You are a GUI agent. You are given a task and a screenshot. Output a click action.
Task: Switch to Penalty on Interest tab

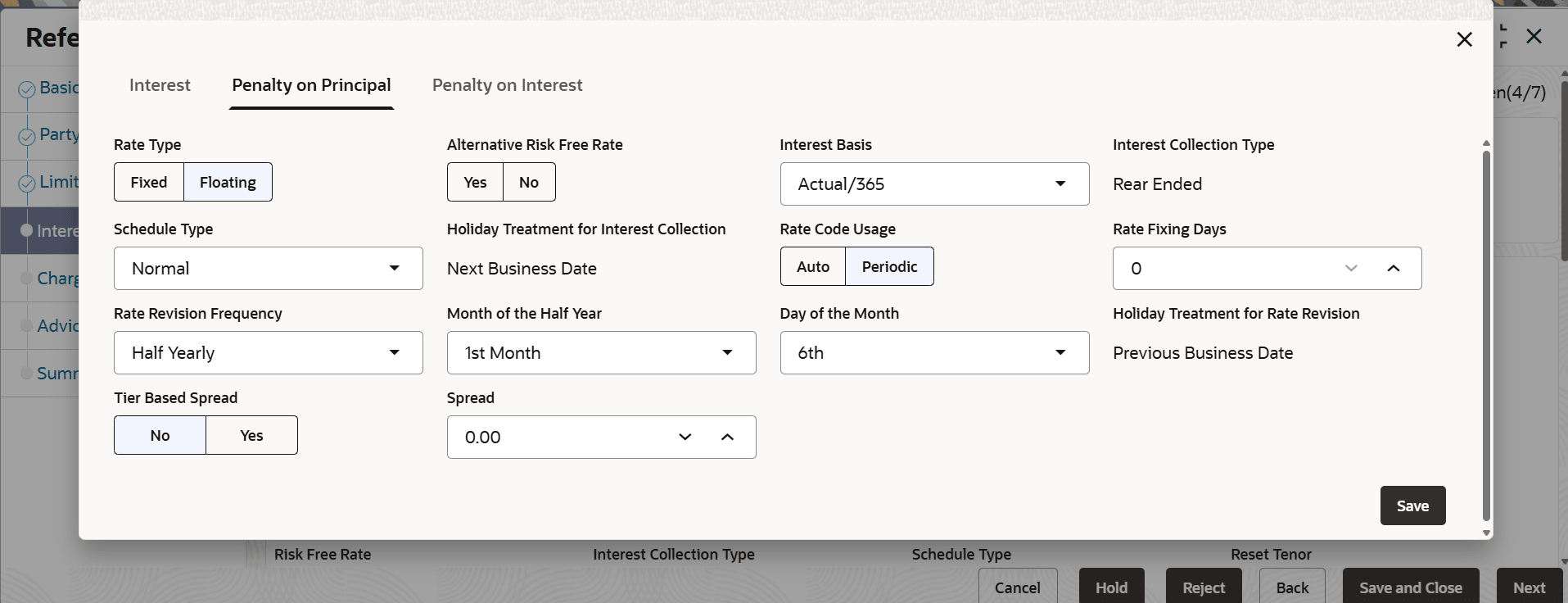pos(508,85)
